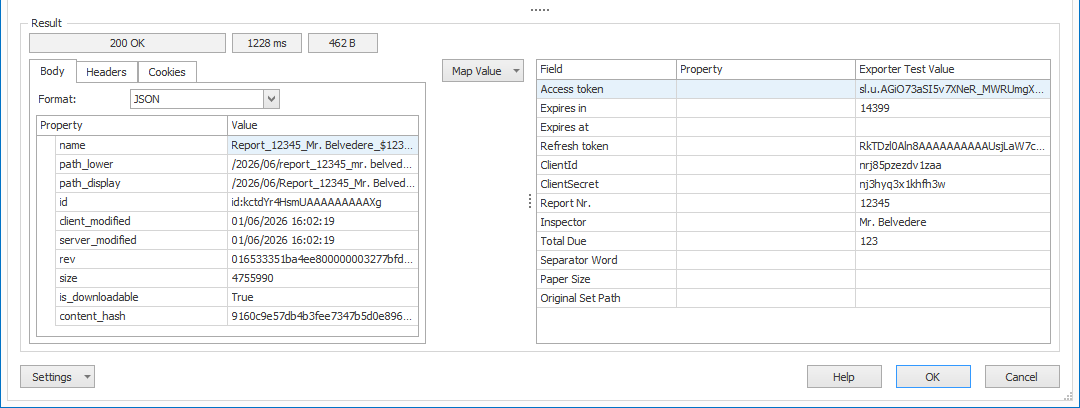Select the Expires at field row
The height and width of the screenshot is (408, 1080).
[x=793, y=127]
